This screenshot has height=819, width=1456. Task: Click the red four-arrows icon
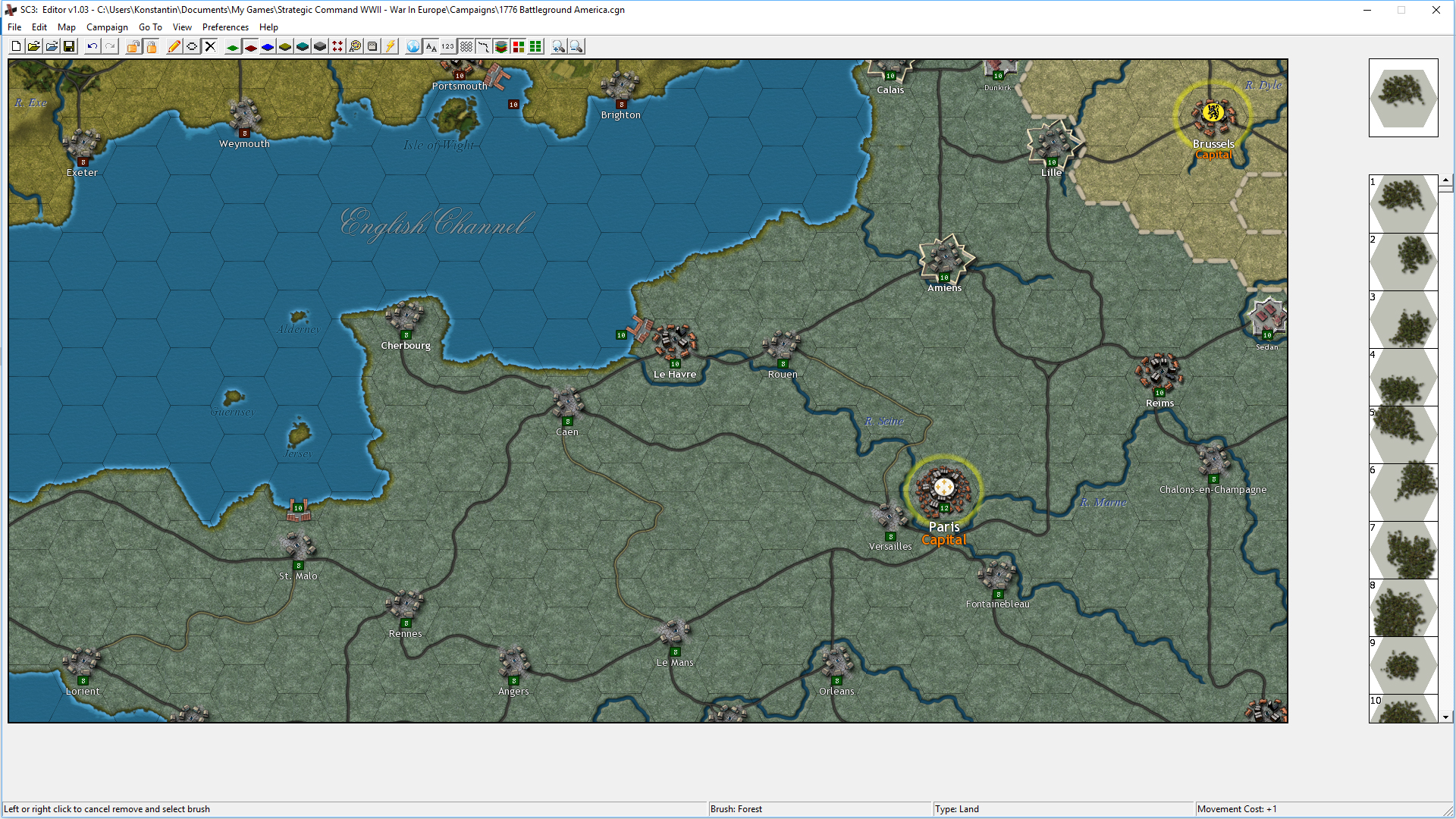pos(337,46)
